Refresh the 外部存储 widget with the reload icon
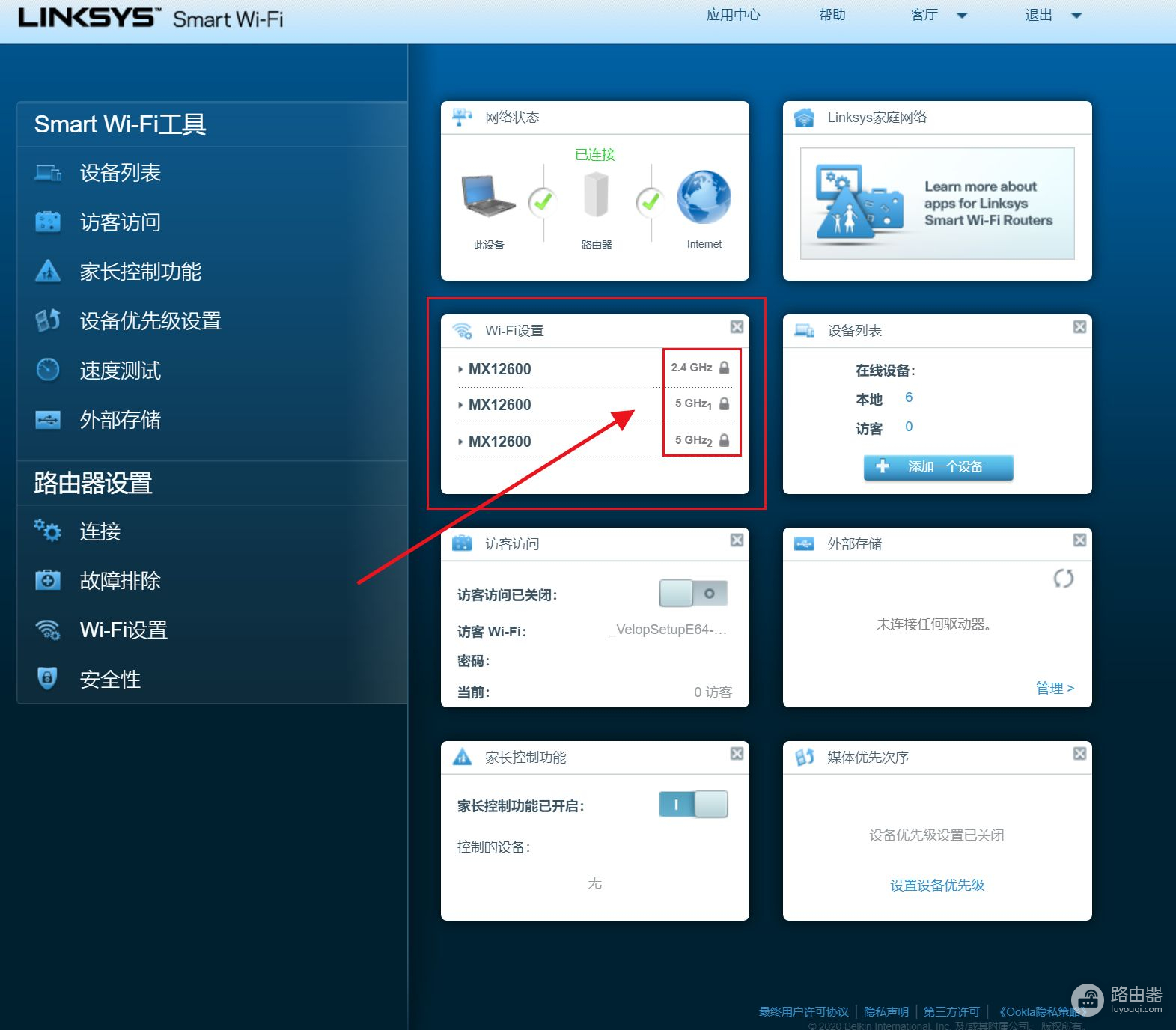Screen dimensions: 1176x1030 pyautogui.click(x=1063, y=579)
